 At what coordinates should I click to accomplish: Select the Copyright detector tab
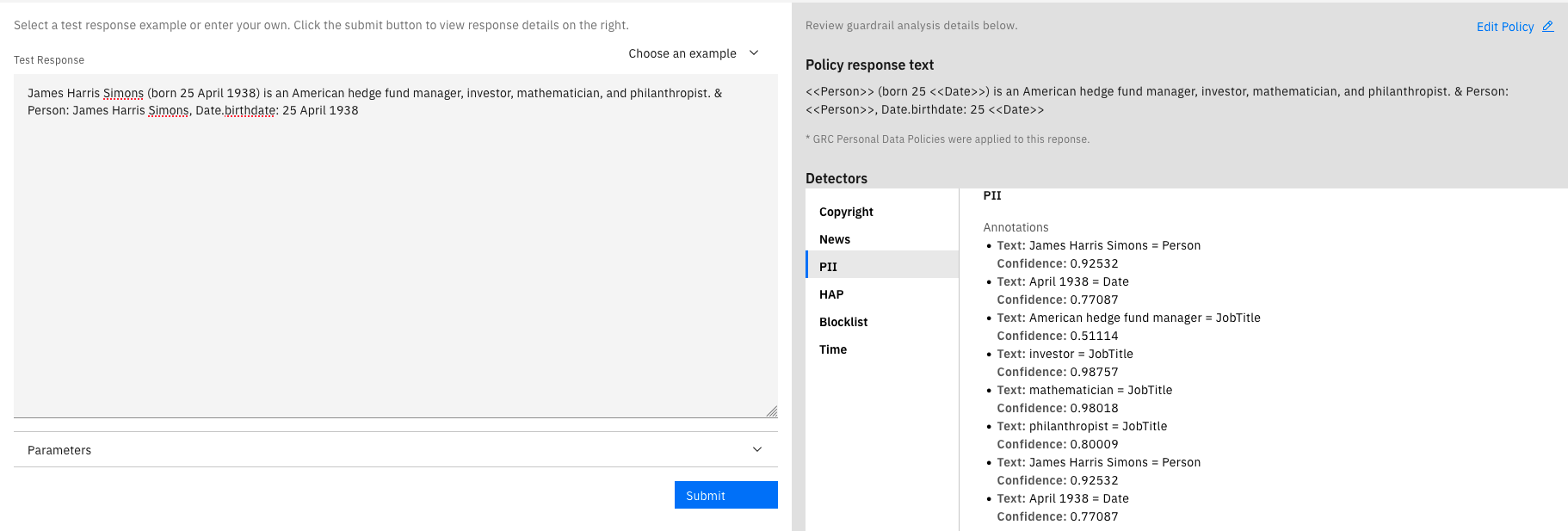[x=846, y=212]
